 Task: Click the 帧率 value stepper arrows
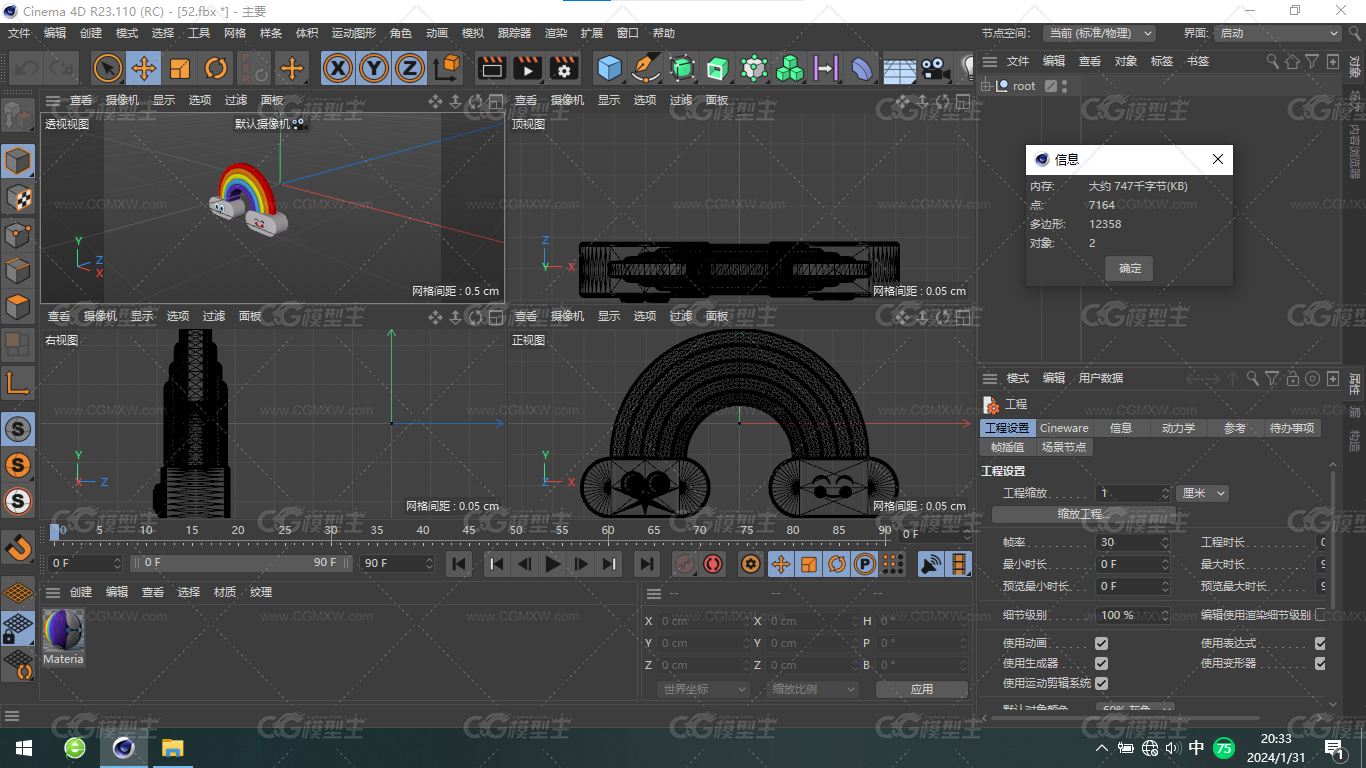click(1165, 542)
